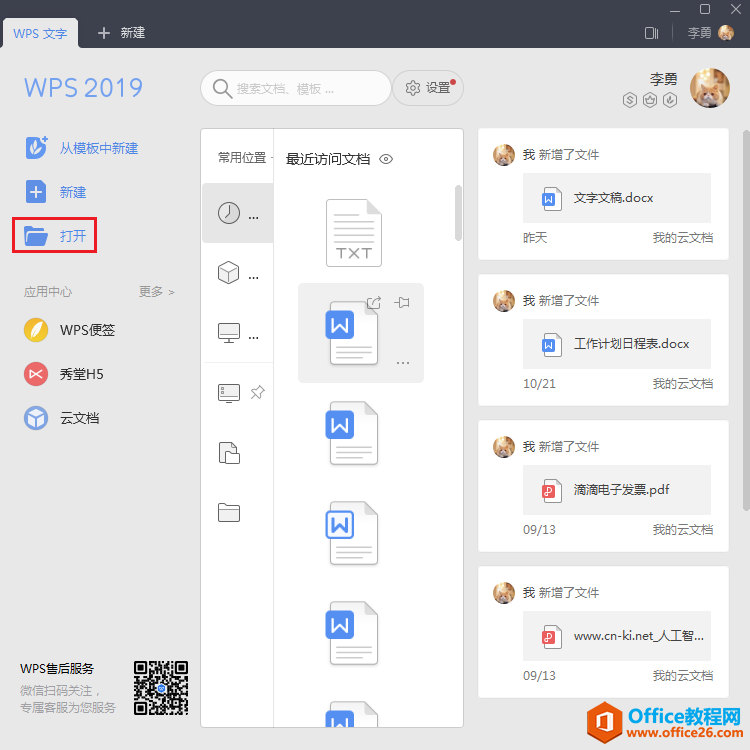
Task: Toggle the sidebar panel icon in title bar
Action: tap(651, 33)
